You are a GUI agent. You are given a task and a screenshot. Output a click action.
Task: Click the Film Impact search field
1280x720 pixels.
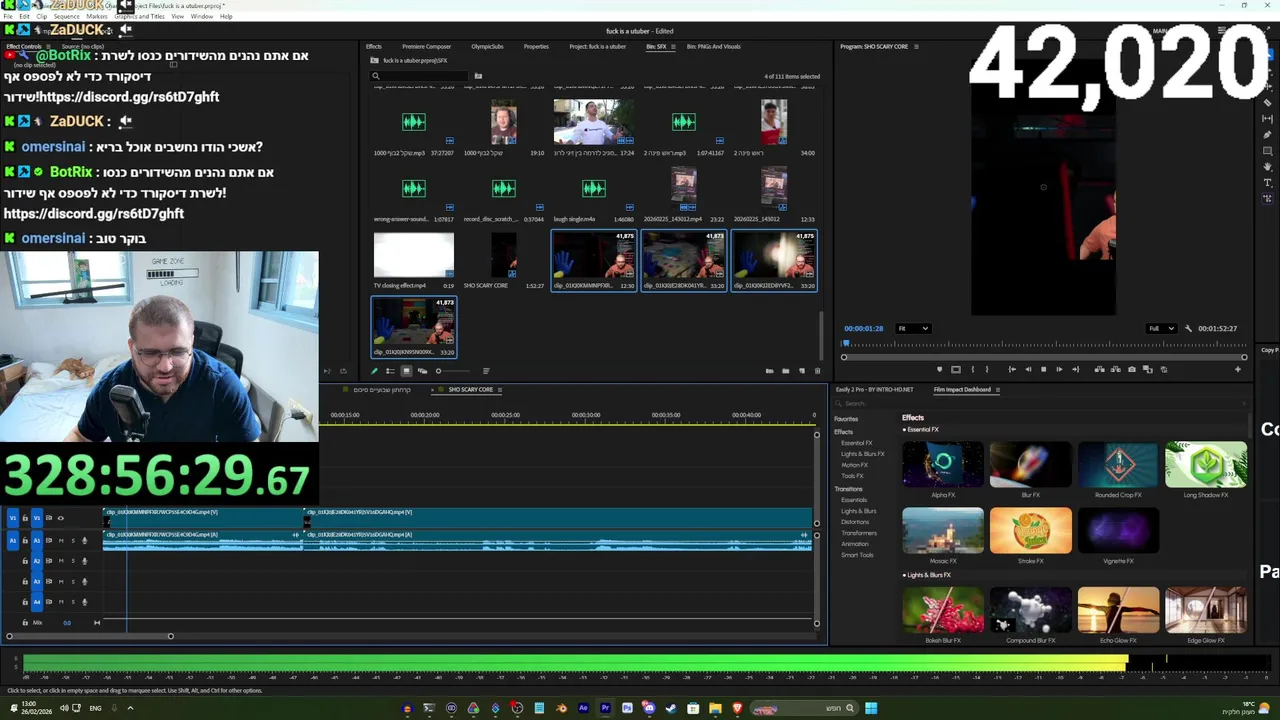[1040, 404]
